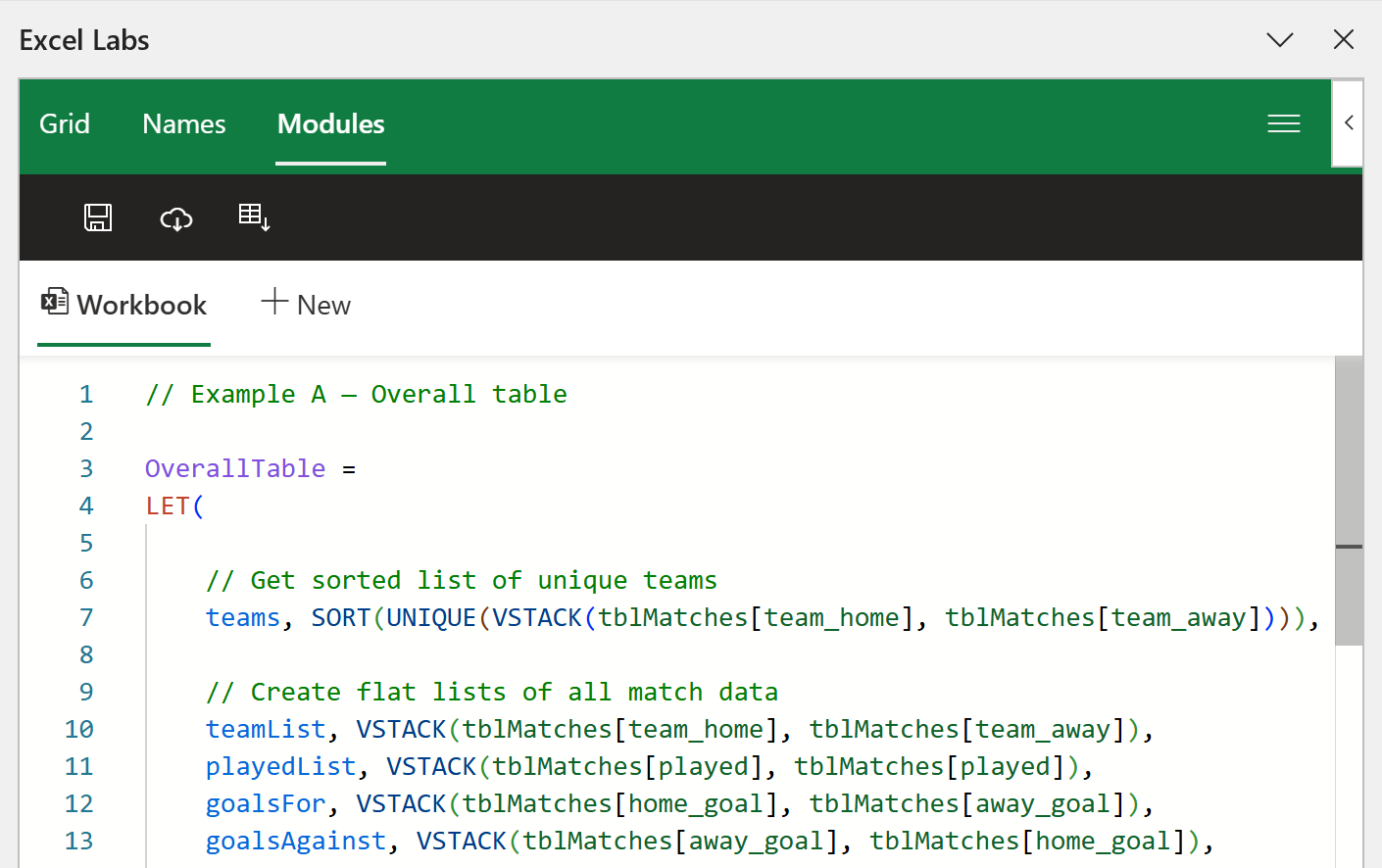Viewport: 1382px width, 868px height.
Task: Click line number 7 in the gutter
Action: pyautogui.click(x=86, y=617)
